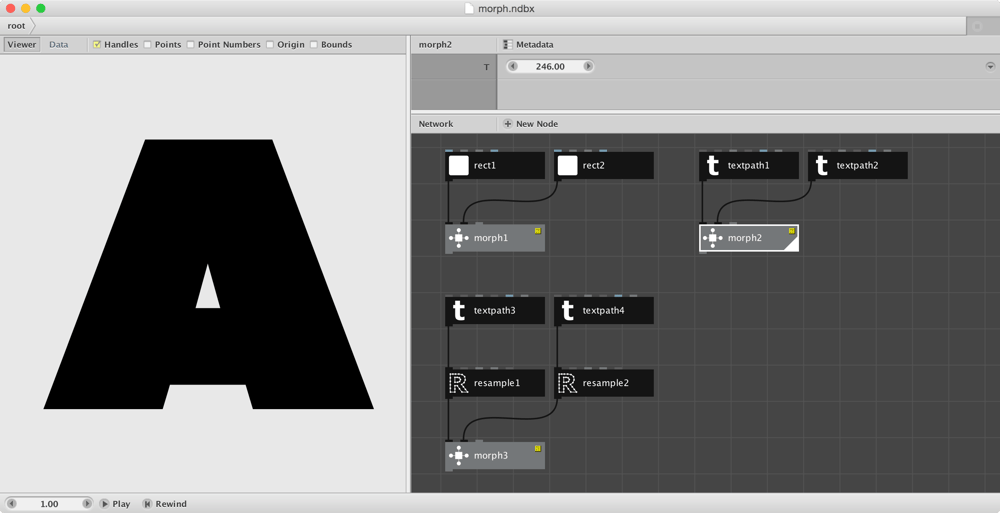
Task: Select the resample1 node label
Action: [497, 383]
